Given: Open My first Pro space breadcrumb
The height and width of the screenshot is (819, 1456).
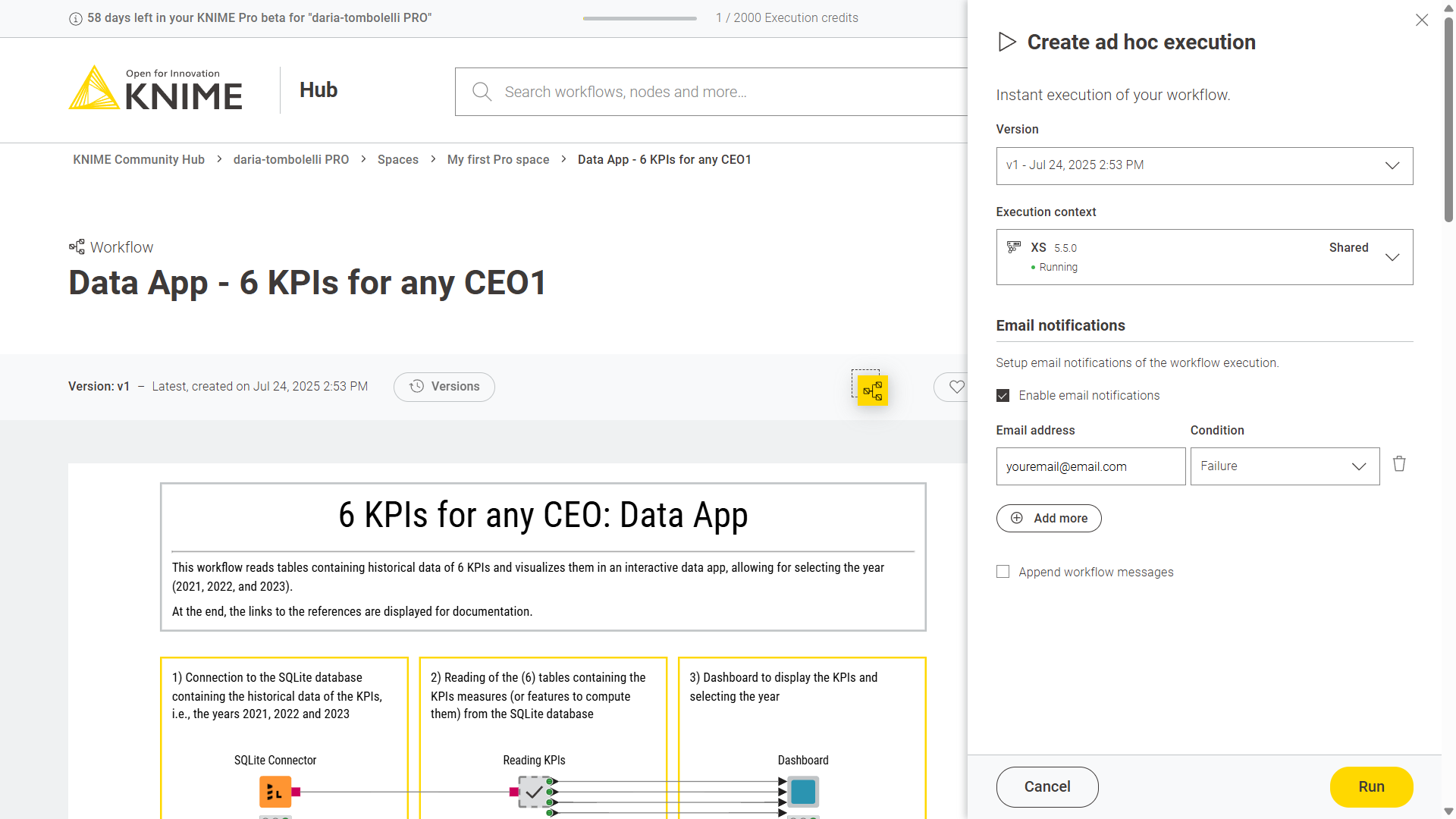Looking at the screenshot, I should [x=497, y=159].
